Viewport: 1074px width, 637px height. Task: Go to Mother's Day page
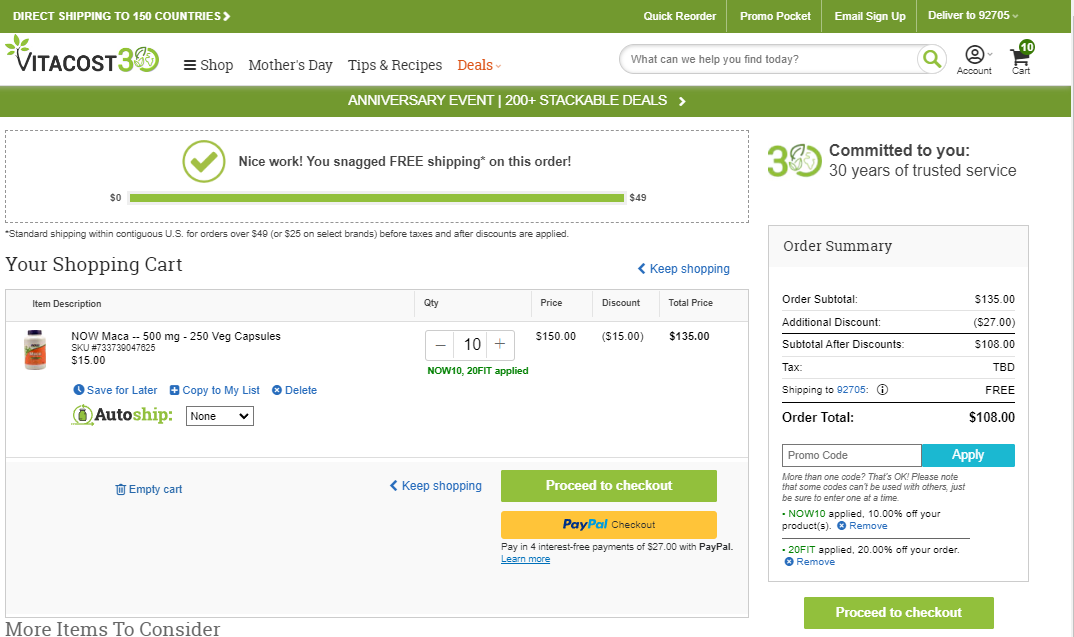pos(290,65)
